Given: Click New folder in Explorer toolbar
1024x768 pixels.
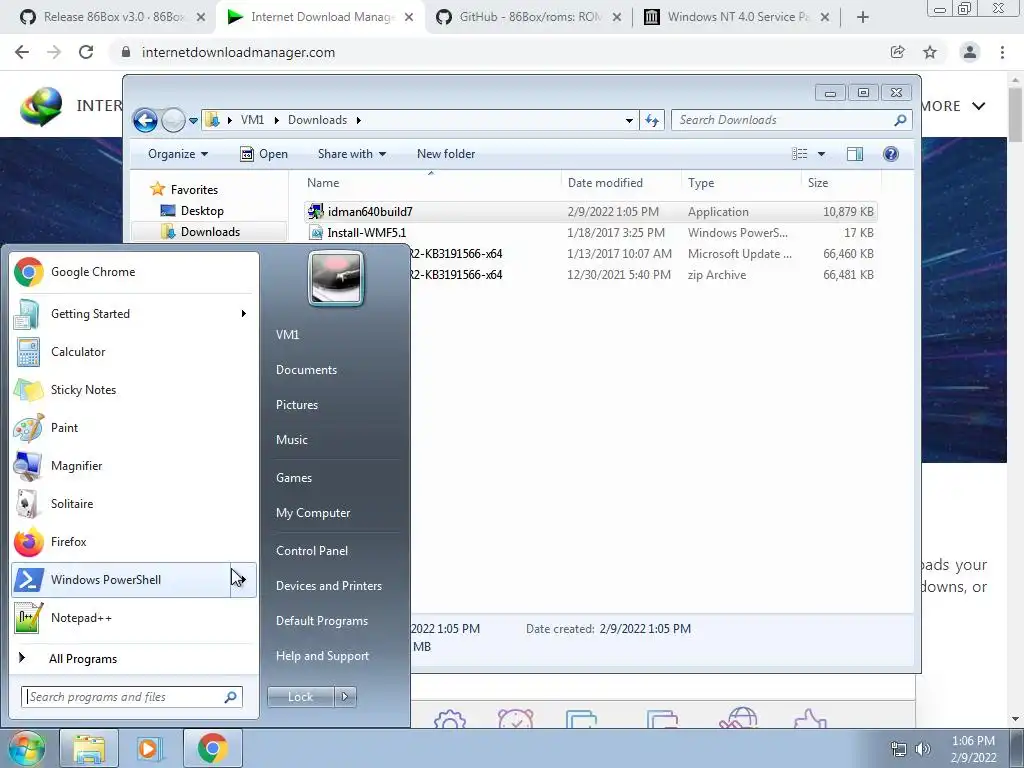Looking at the screenshot, I should [446, 154].
